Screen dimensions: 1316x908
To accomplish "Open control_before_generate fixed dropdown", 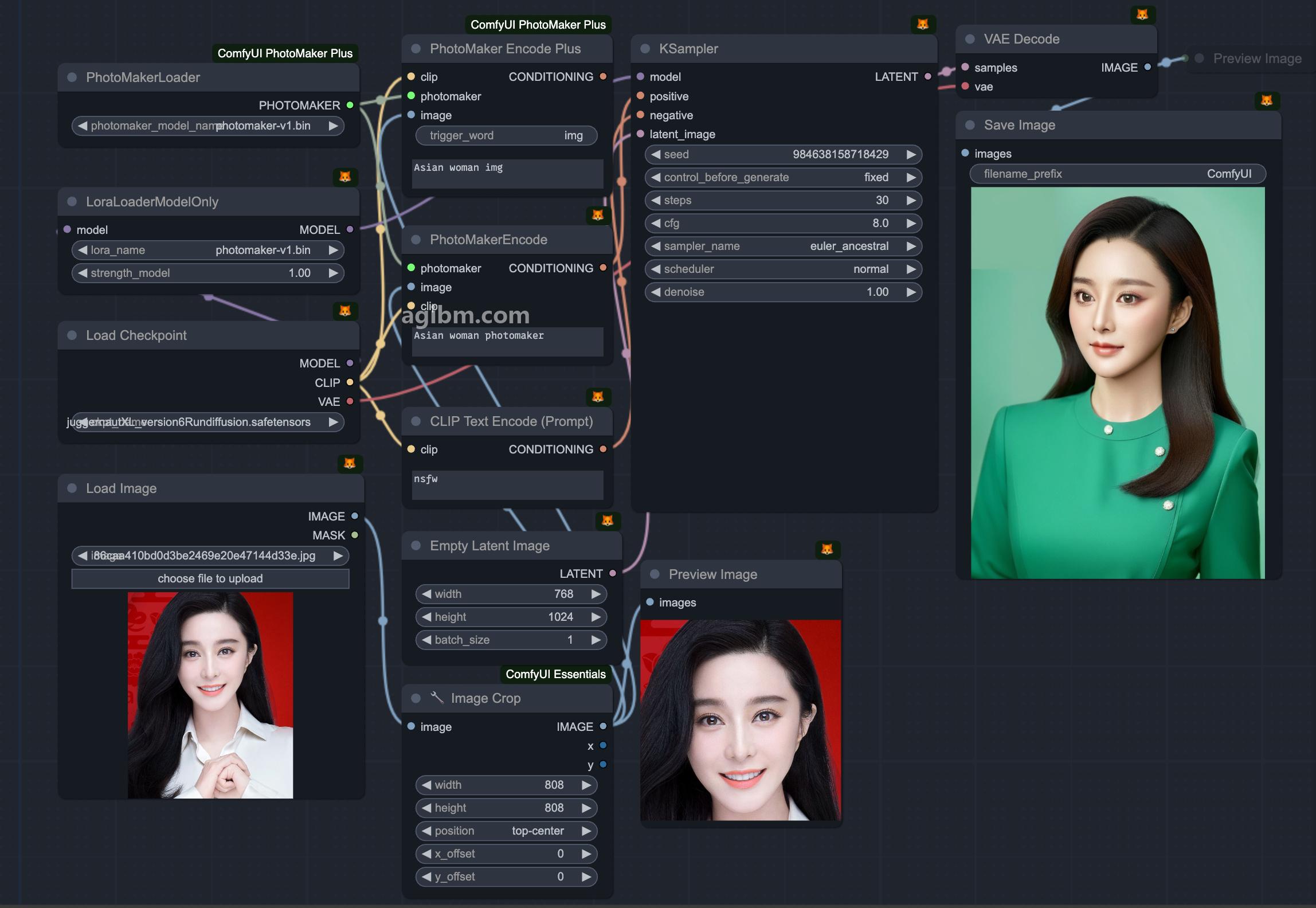I will [x=783, y=177].
